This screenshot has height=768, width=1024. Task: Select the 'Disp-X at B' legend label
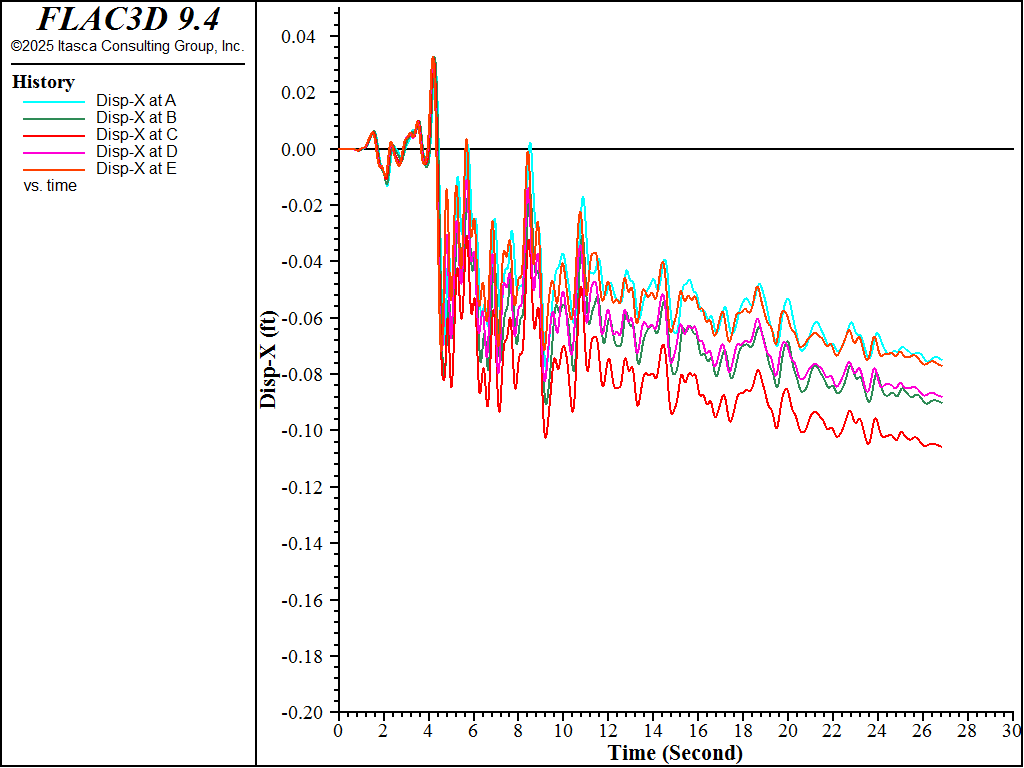(x=136, y=117)
